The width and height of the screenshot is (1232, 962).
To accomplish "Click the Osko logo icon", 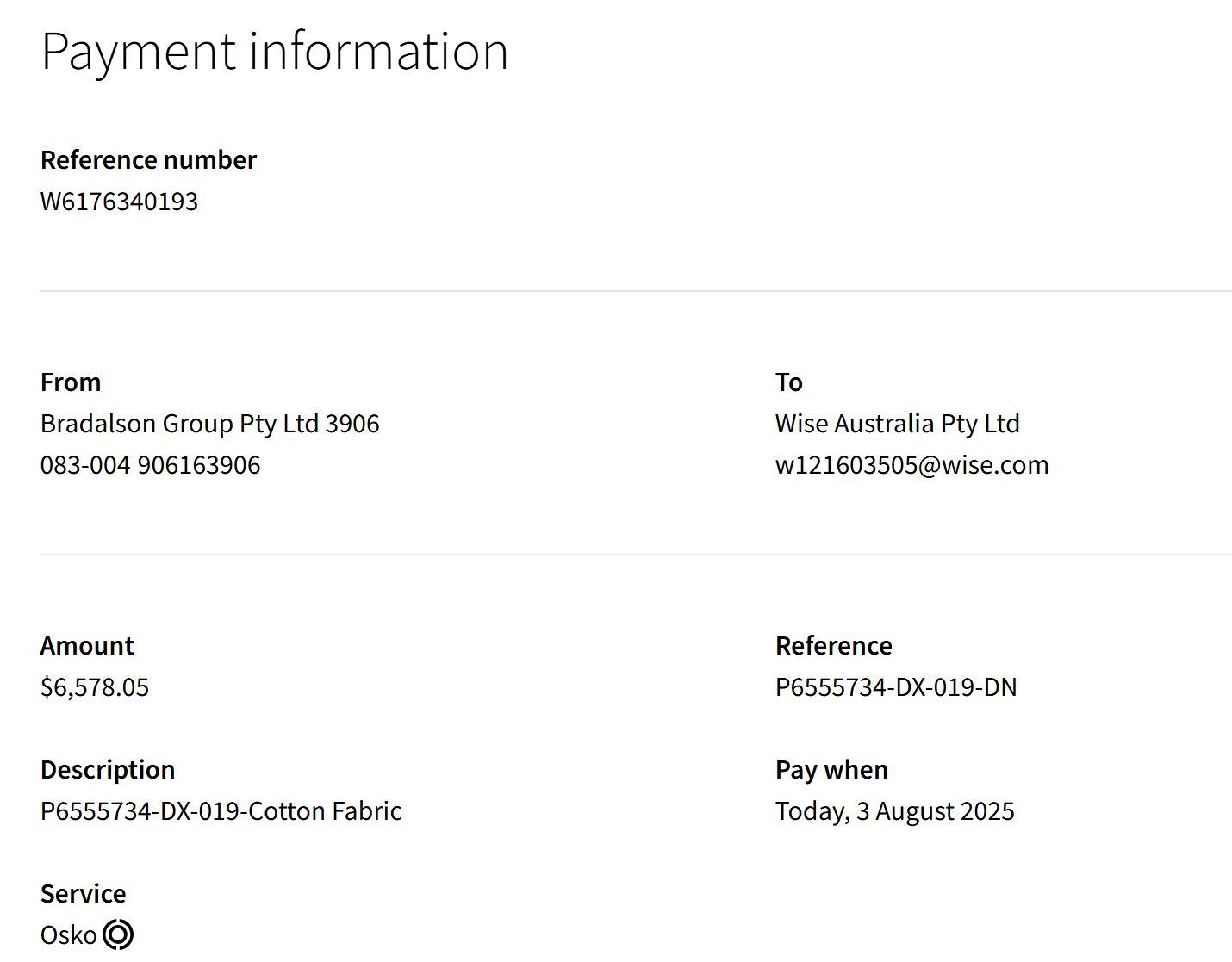I will (118, 934).
